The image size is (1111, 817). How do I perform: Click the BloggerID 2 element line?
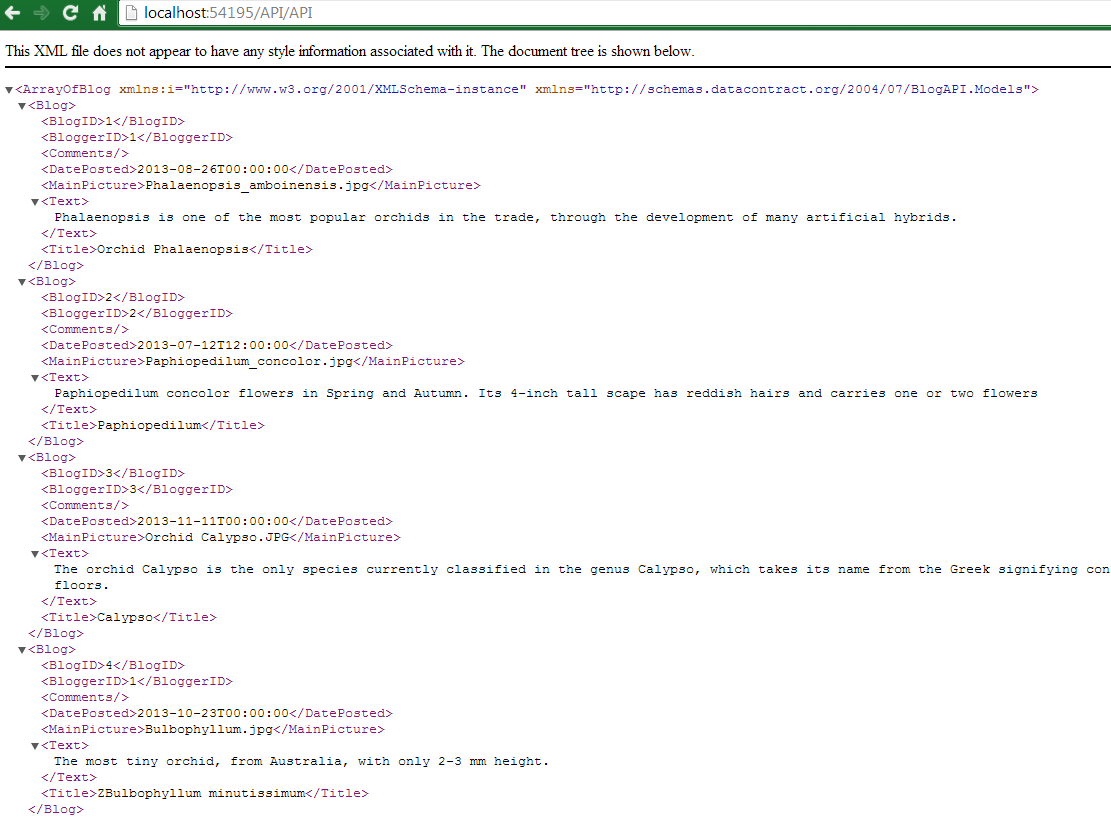pos(137,313)
